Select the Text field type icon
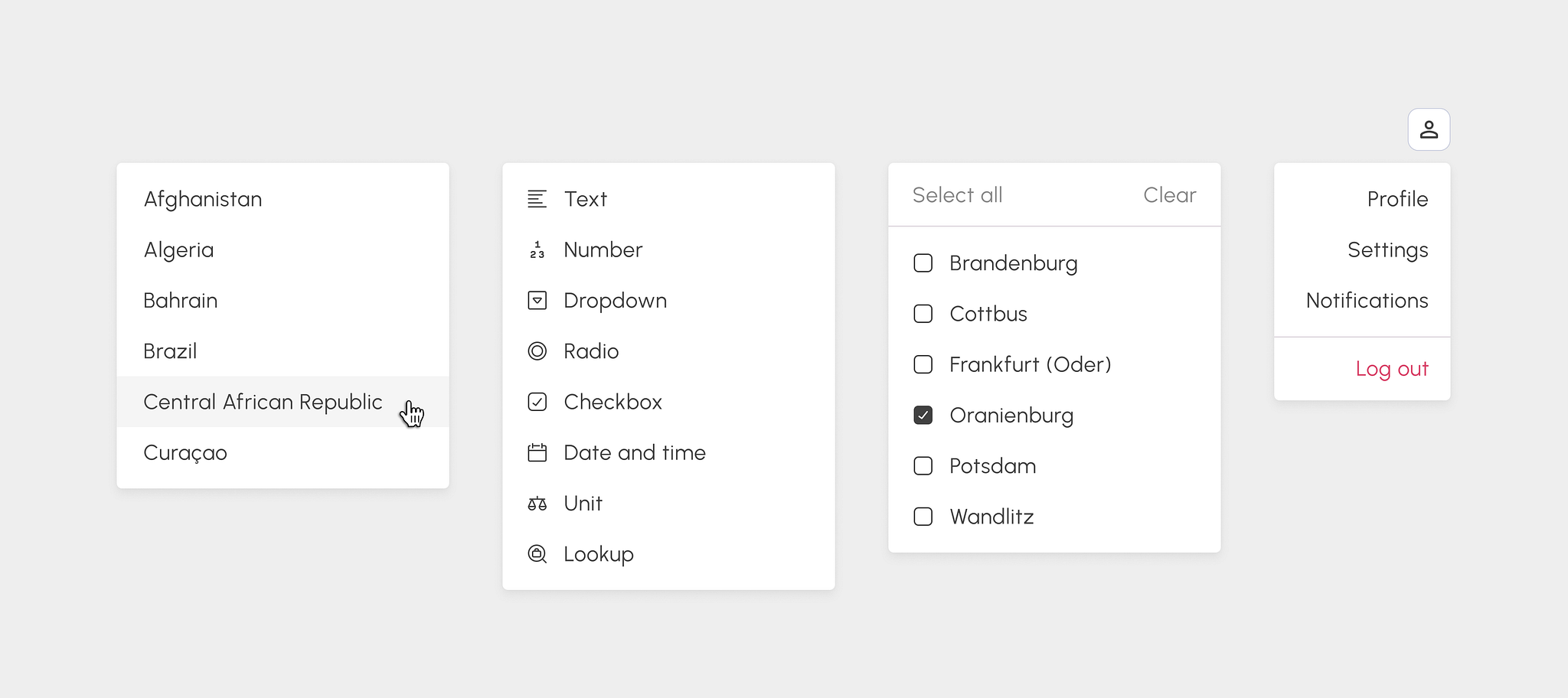Screen dimensions: 1568x698 click(x=537, y=198)
